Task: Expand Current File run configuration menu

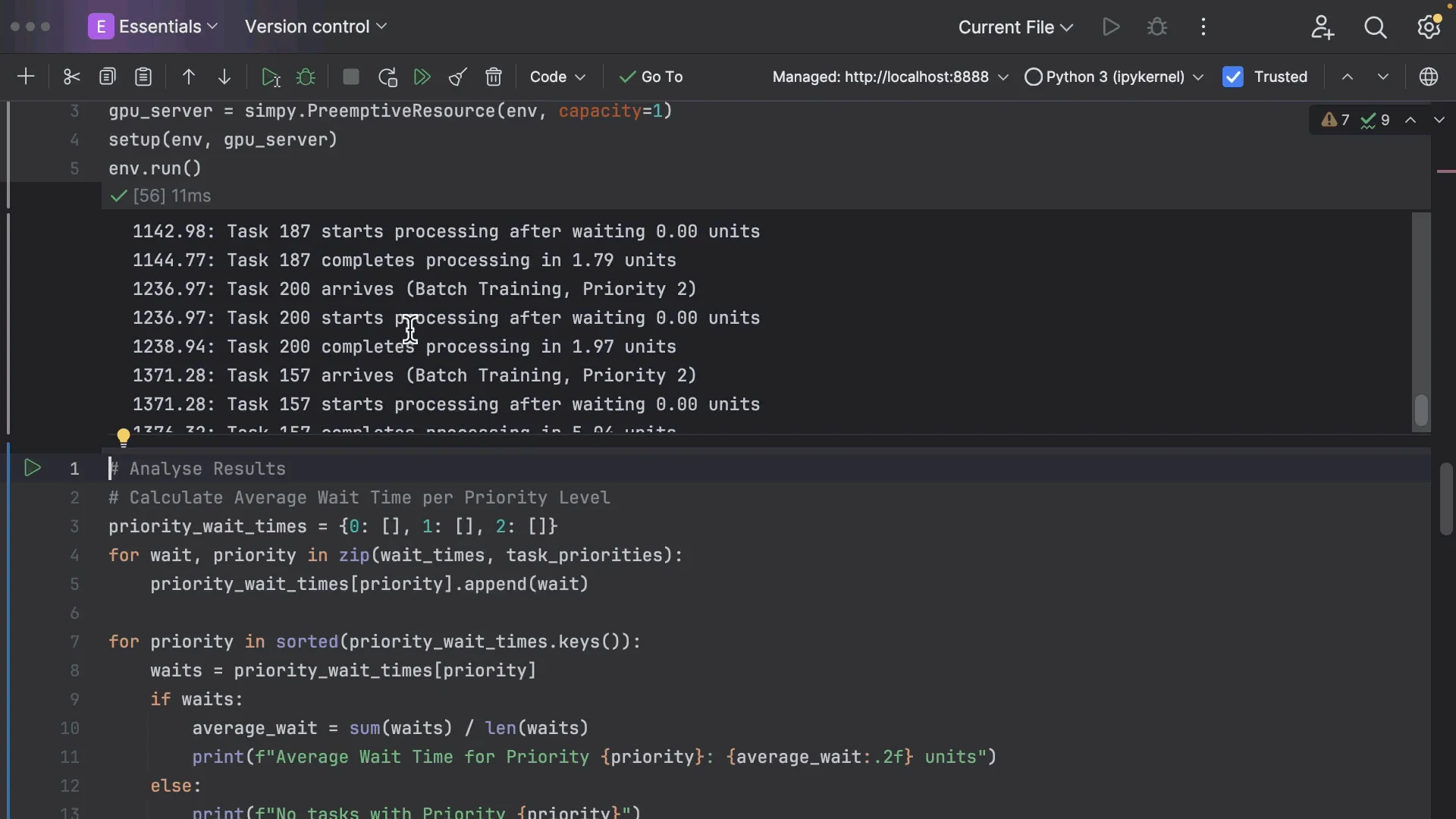Action: point(1015,27)
